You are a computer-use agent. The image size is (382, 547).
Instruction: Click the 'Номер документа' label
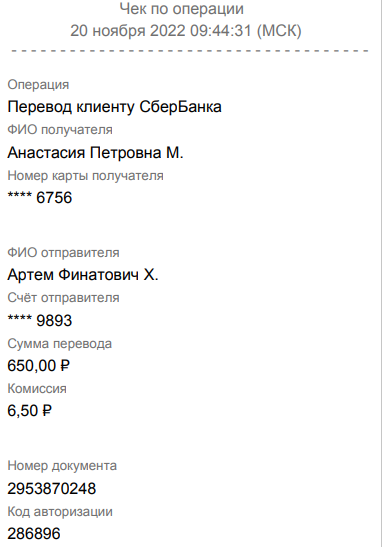62,466
